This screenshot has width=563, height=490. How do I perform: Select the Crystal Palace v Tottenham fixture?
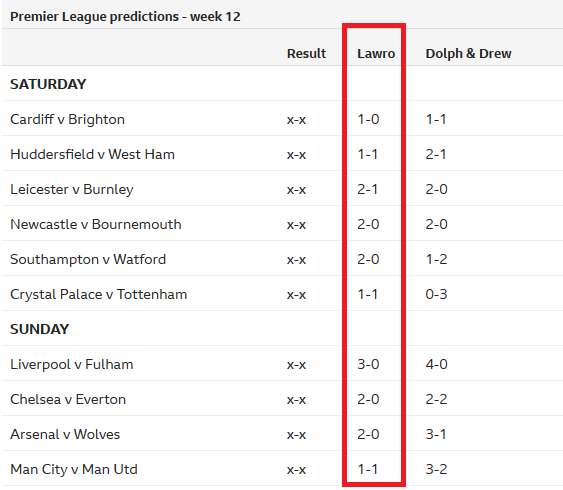(x=99, y=294)
